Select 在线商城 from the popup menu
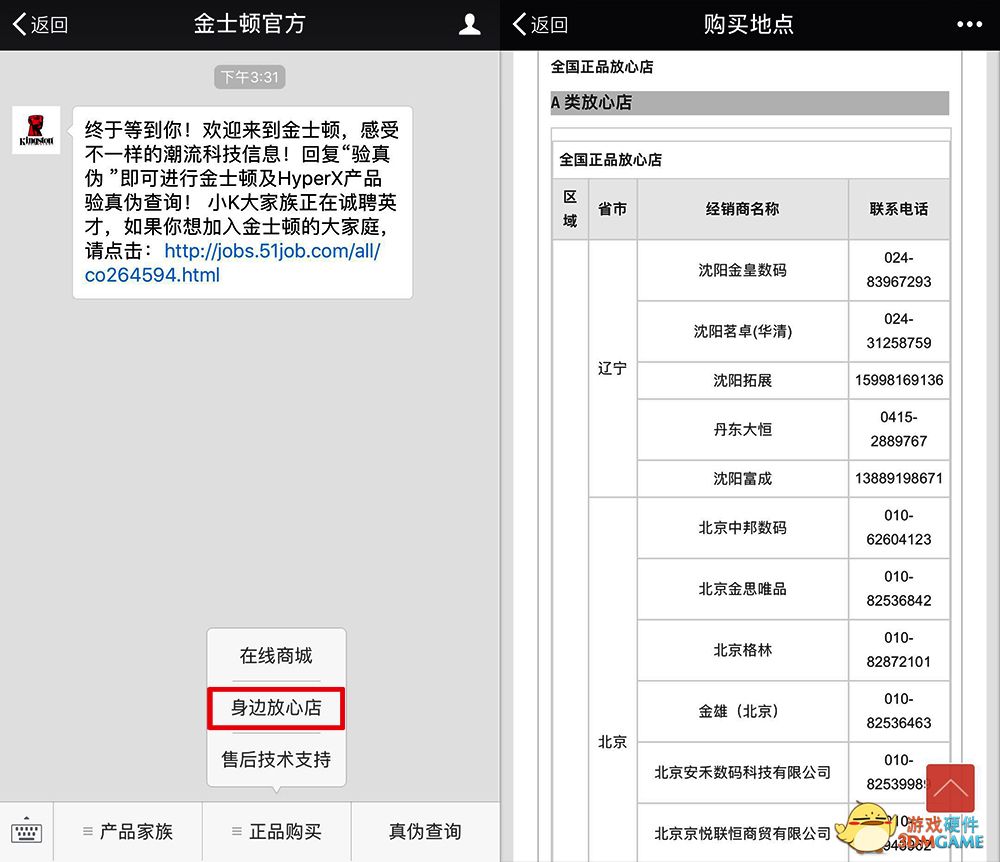The height and width of the screenshot is (862, 1000). [276, 655]
